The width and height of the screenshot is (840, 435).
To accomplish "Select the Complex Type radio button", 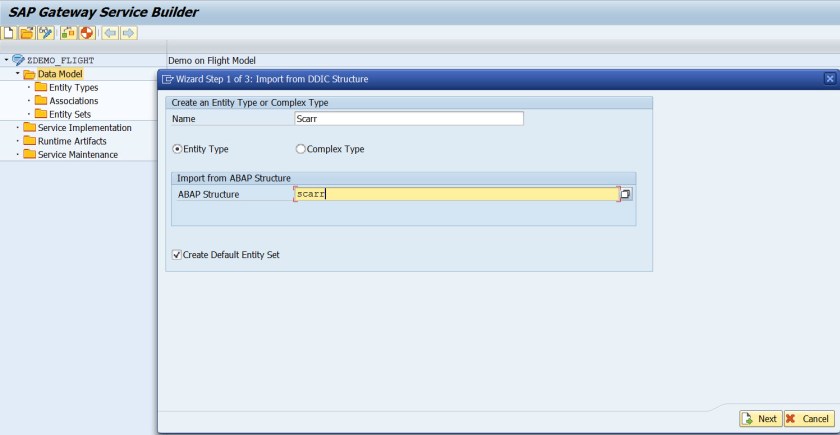I will click(x=301, y=149).
